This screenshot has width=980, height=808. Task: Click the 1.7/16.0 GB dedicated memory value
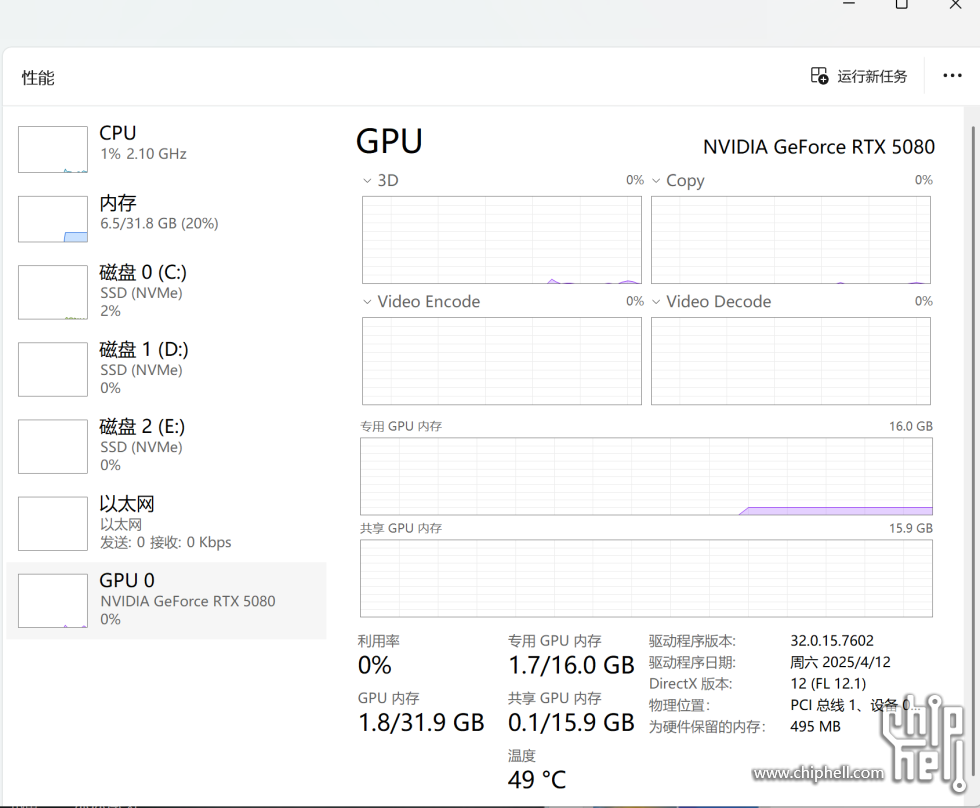click(x=571, y=666)
